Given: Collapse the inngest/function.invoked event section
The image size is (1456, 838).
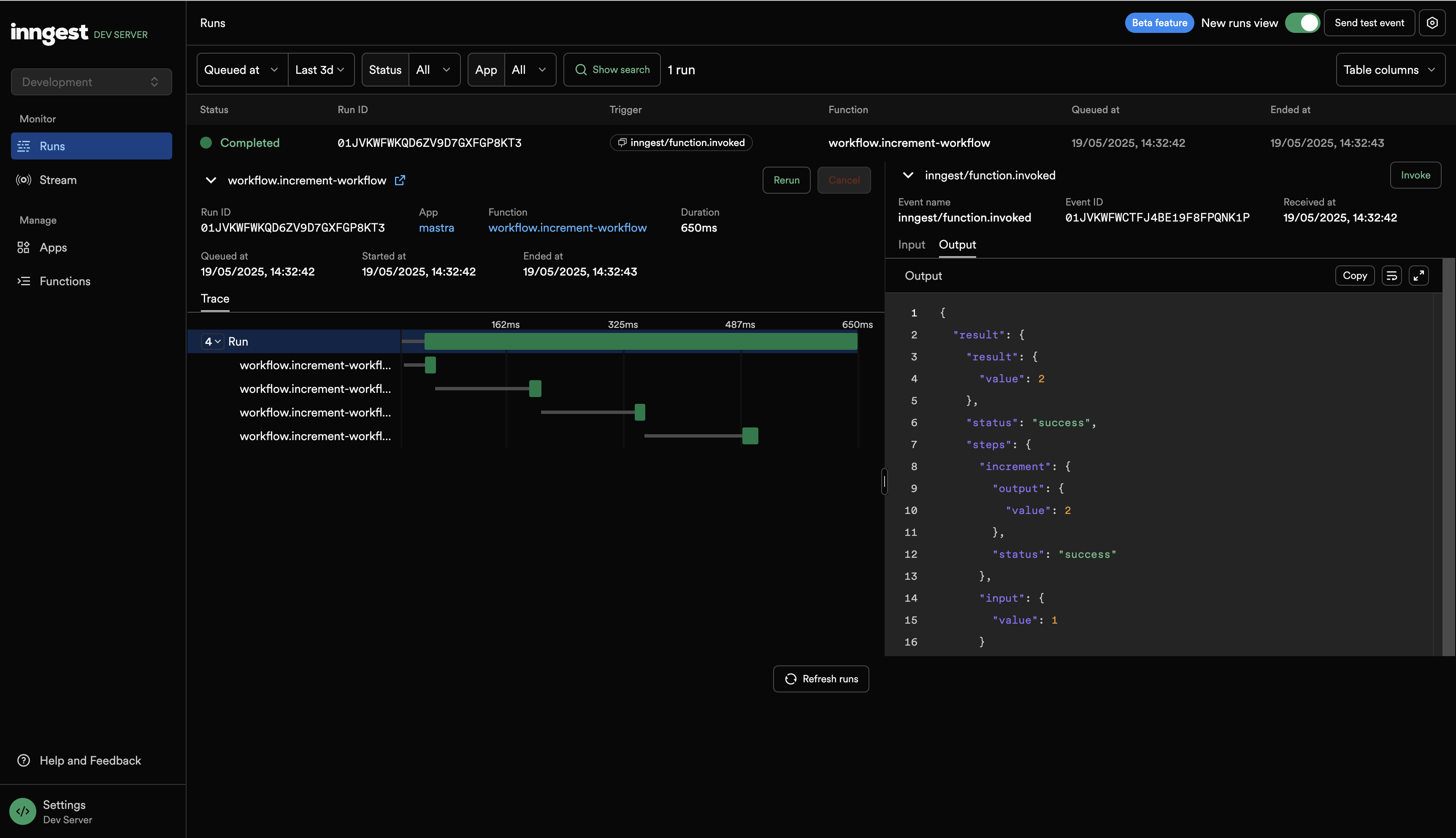Looking at the screenshot, I should (x=908, y=176).
